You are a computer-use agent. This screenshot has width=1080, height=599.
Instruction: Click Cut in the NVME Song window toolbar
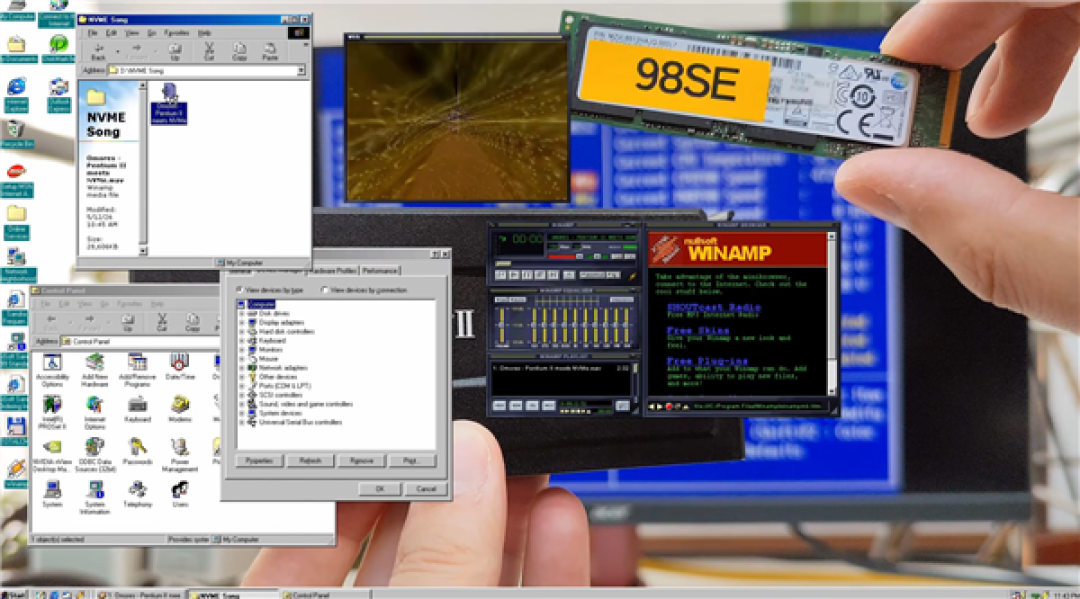(x=209, y=52)
